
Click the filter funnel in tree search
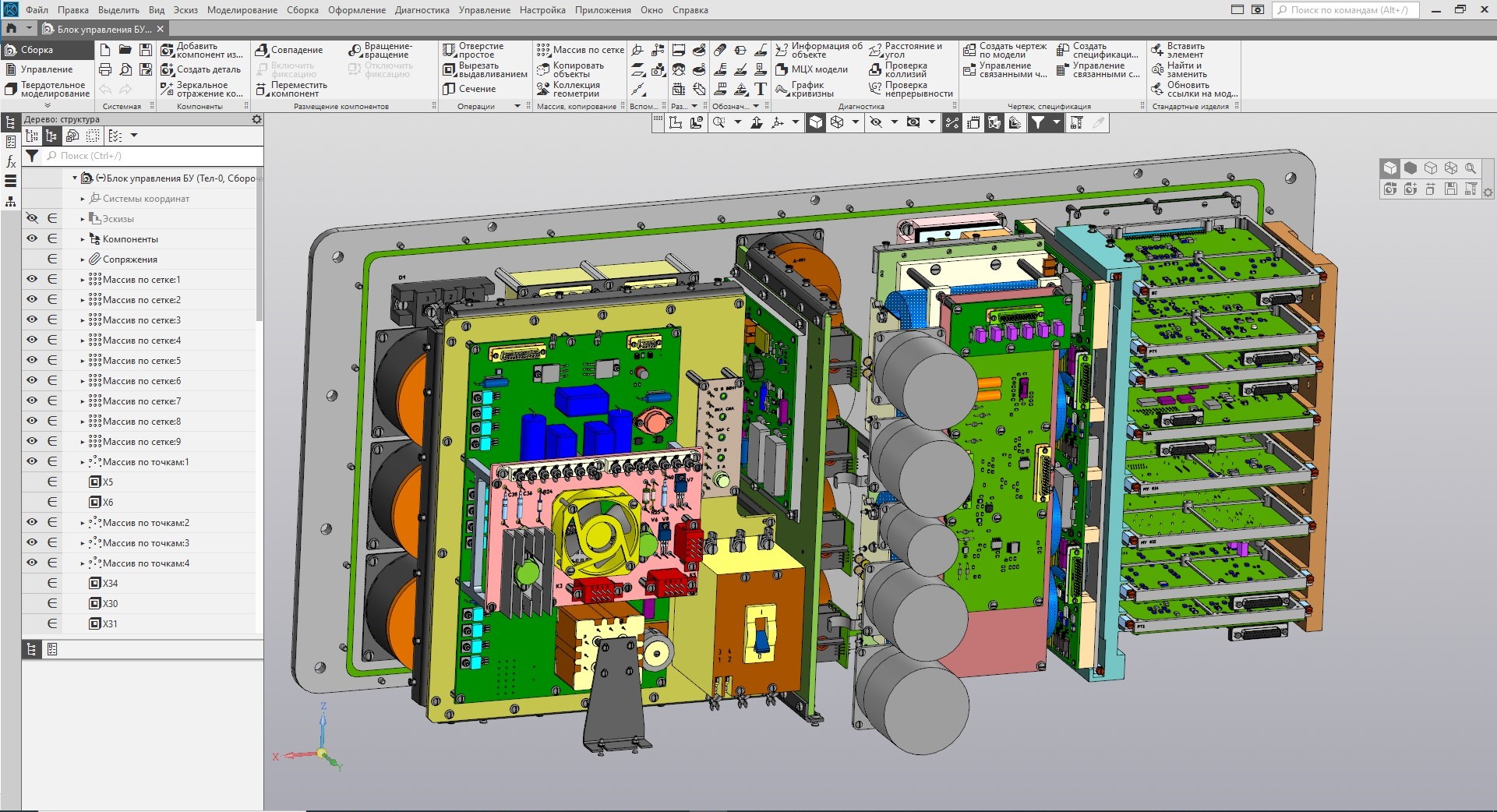32,156
